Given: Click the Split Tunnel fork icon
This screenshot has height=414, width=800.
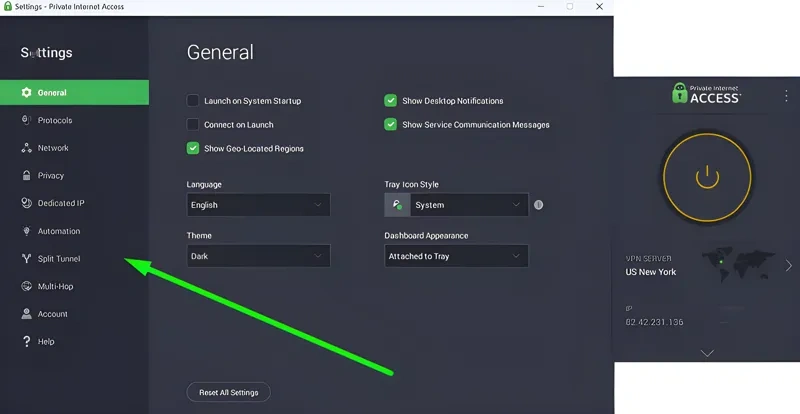Looking at the screenshot, I should pos(27,258).
